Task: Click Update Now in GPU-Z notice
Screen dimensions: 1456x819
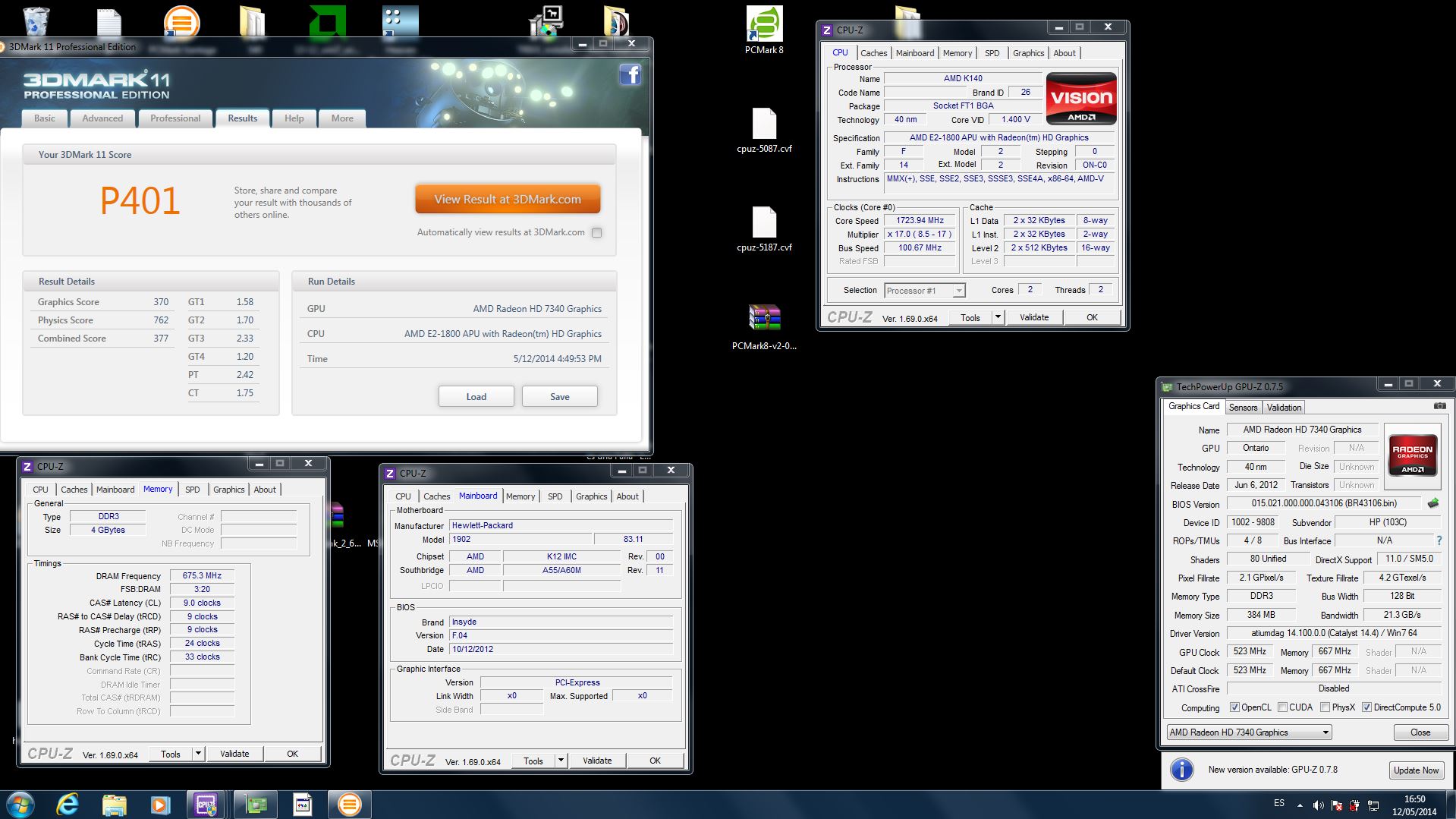Action: click(x=1415, y=770)
